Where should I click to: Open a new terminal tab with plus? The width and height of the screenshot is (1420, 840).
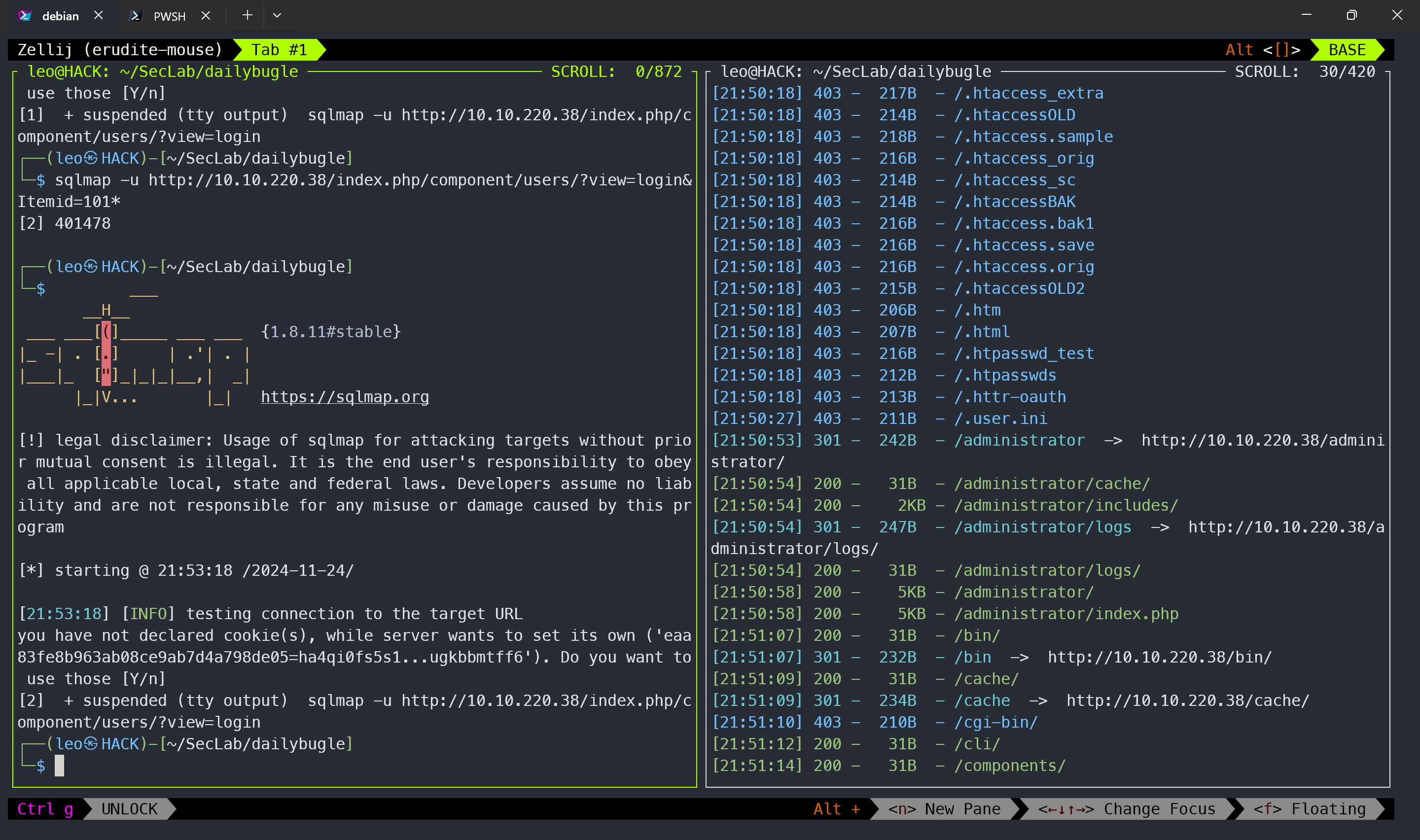[x=248, y=15]
